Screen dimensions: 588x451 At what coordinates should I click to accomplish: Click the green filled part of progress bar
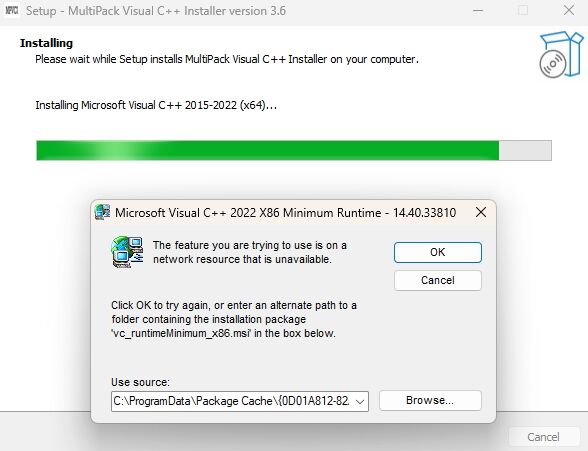point(267,150)
